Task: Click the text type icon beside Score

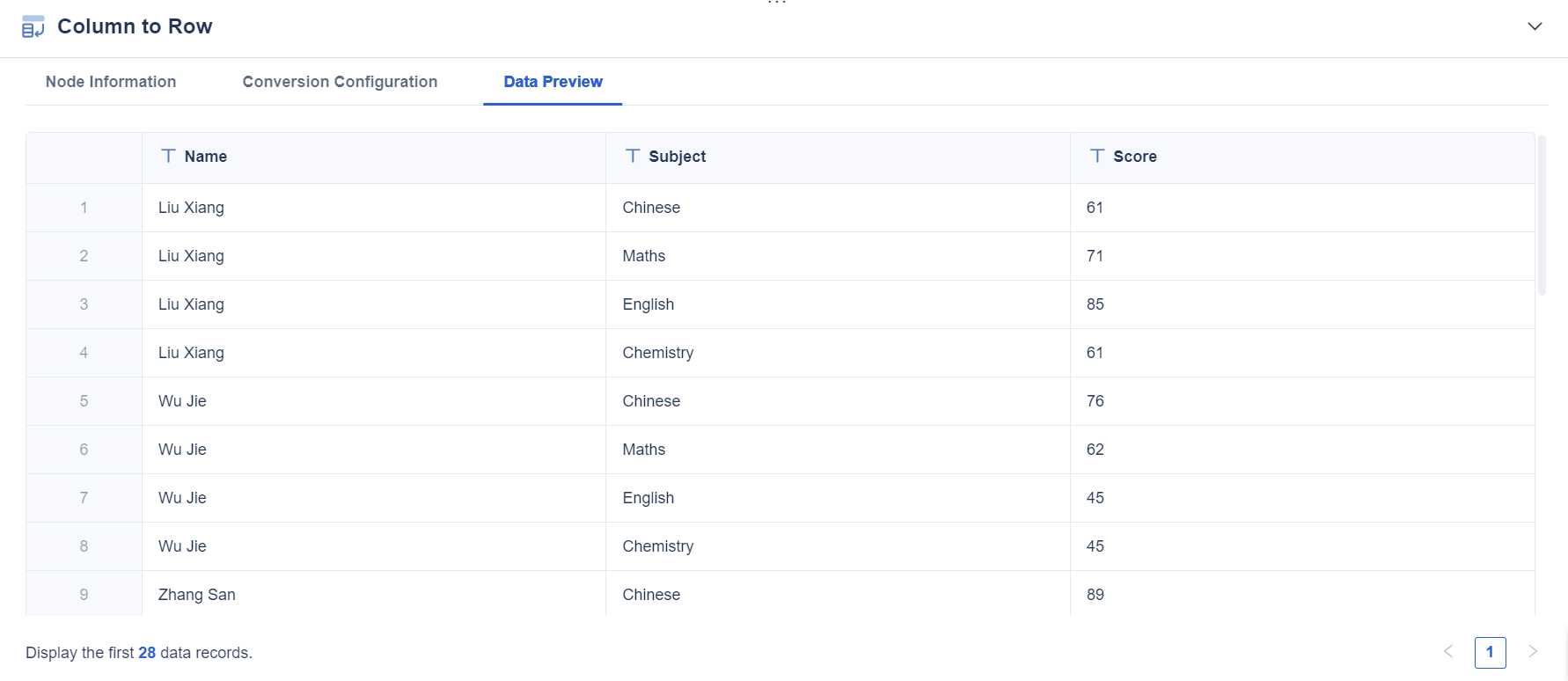Action: 1097,156
